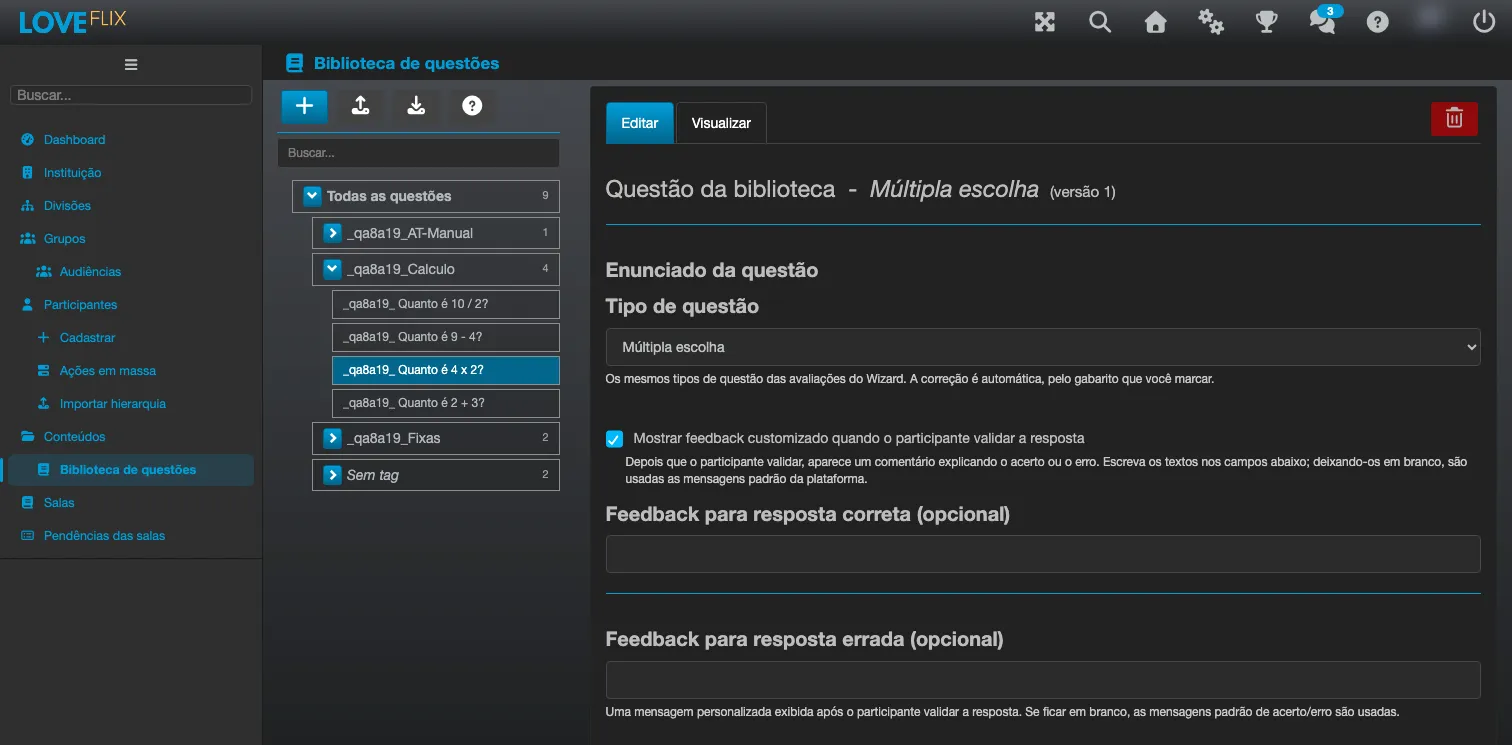Open Grupos in the sidebar
The image size is (1512, 745).
tap(64, 239)
